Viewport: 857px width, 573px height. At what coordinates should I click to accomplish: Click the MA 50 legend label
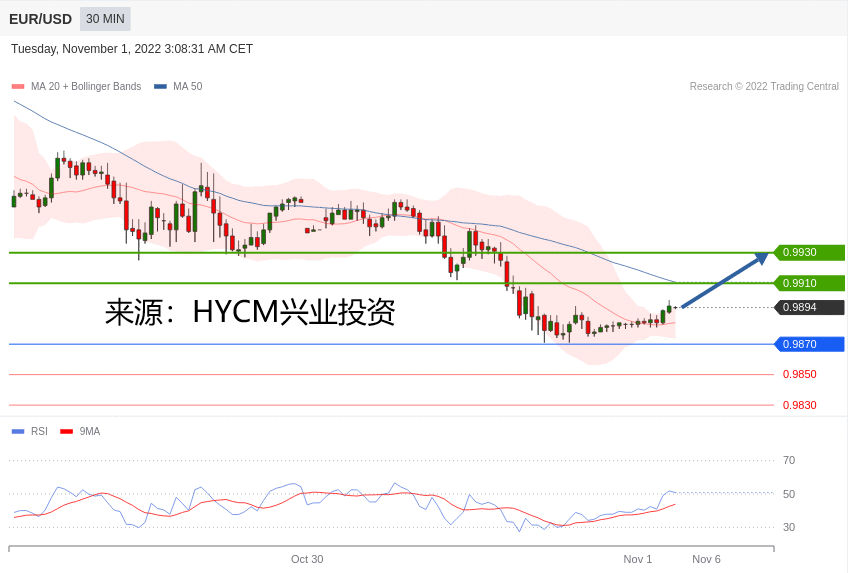tap(187, 87)
